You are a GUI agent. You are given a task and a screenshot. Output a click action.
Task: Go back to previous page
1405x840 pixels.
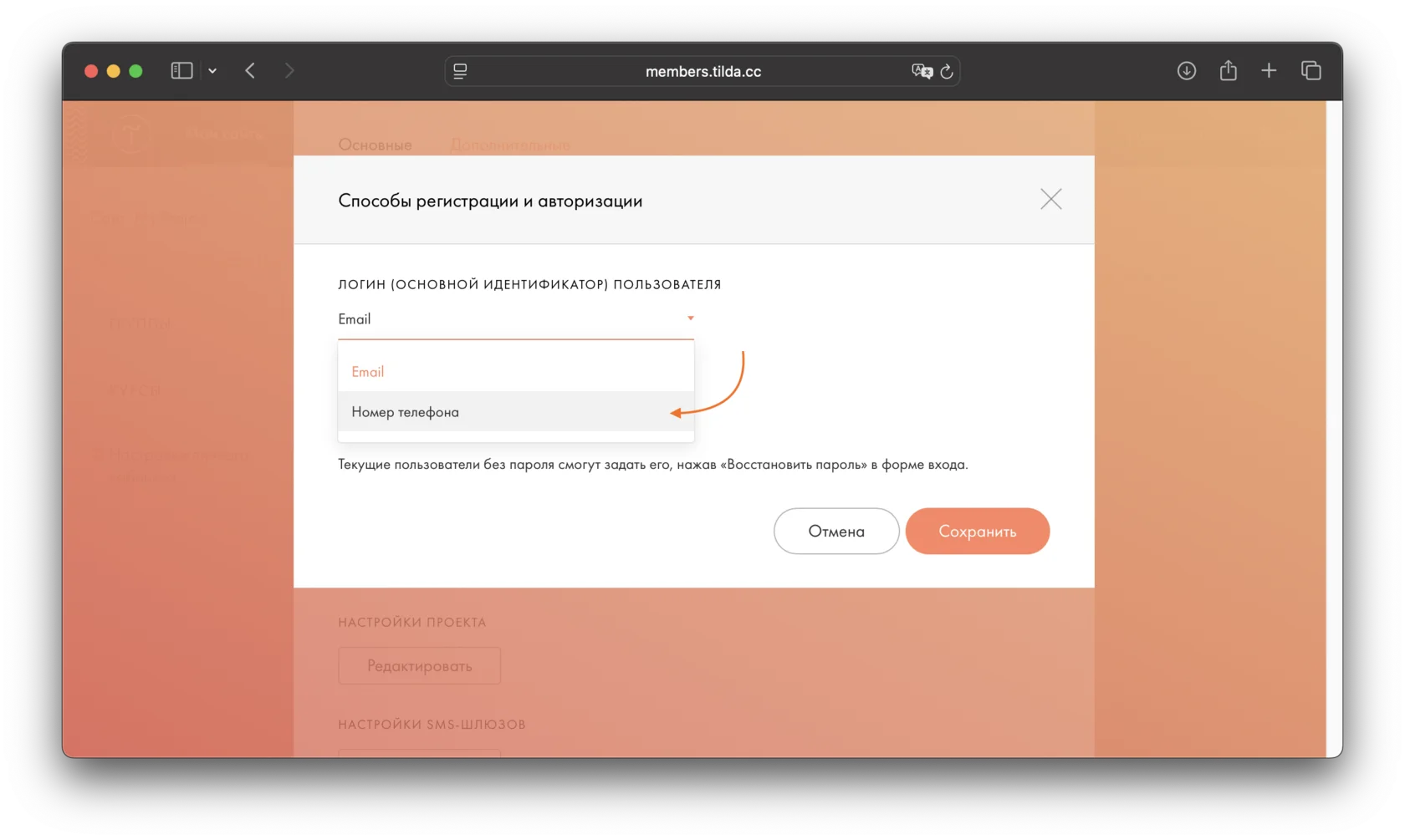pyautogui.click(x=250, y=71)
